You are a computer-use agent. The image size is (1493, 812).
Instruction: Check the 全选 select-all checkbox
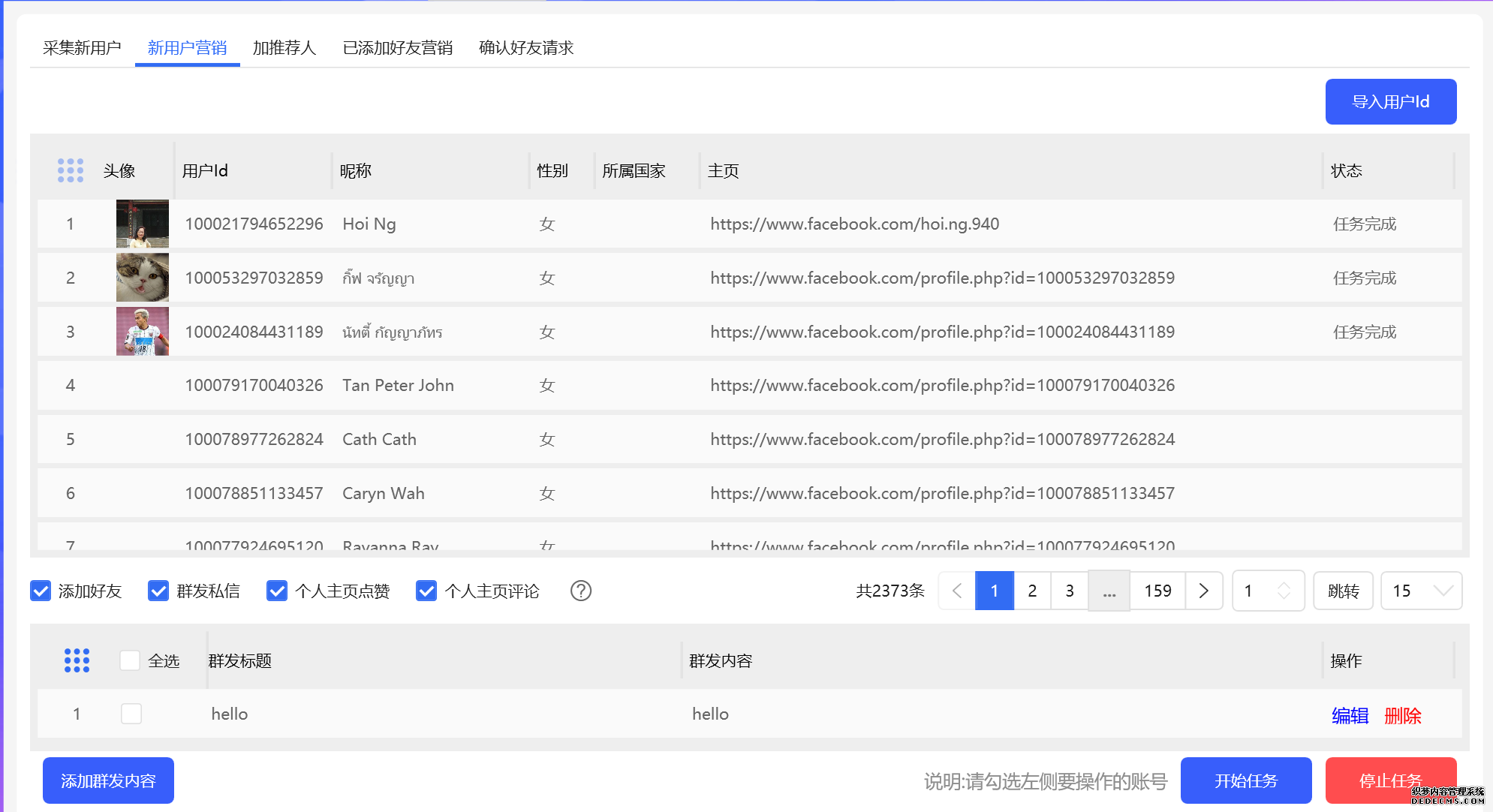click(130, 660)
